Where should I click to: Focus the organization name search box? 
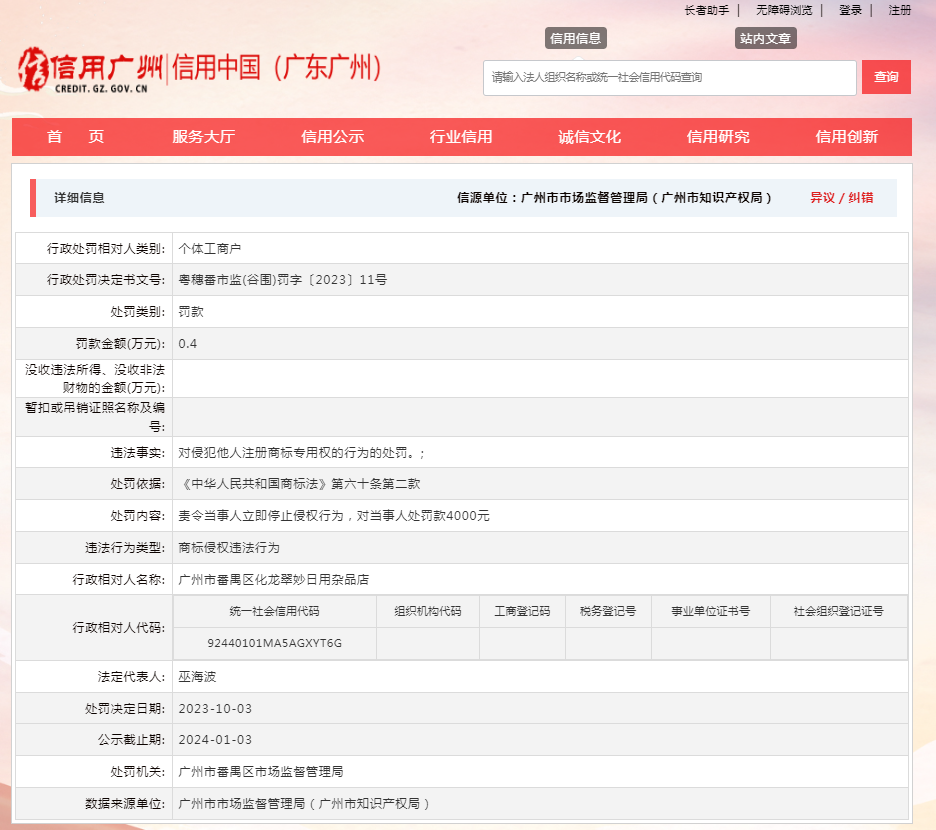pyautogui.click(x=670, y=78)
